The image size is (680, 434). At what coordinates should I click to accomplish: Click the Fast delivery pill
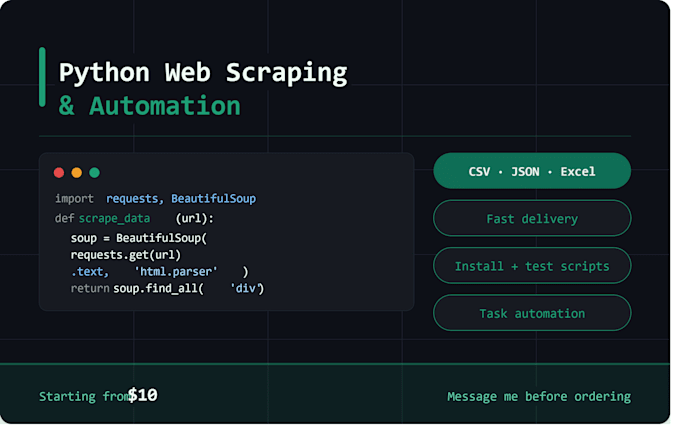[x=532, y=218]
